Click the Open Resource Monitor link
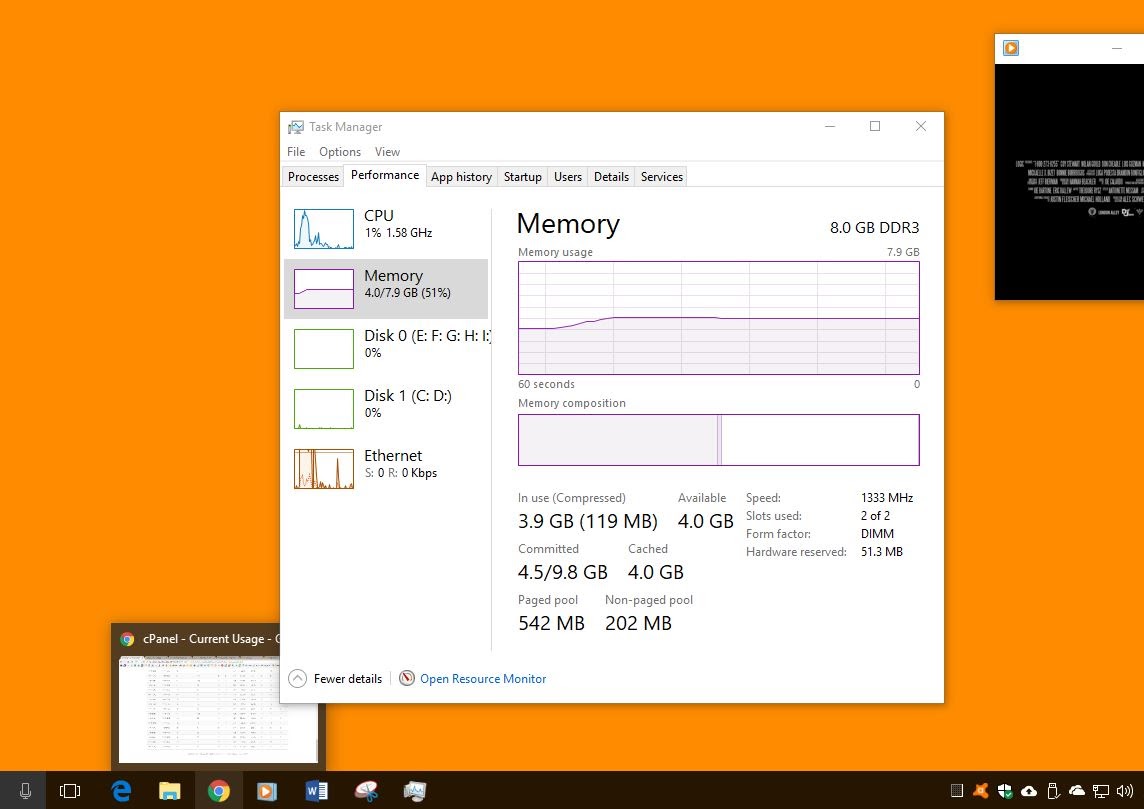The width and height of the screenshot is (1144, 809). coord(483,679)
